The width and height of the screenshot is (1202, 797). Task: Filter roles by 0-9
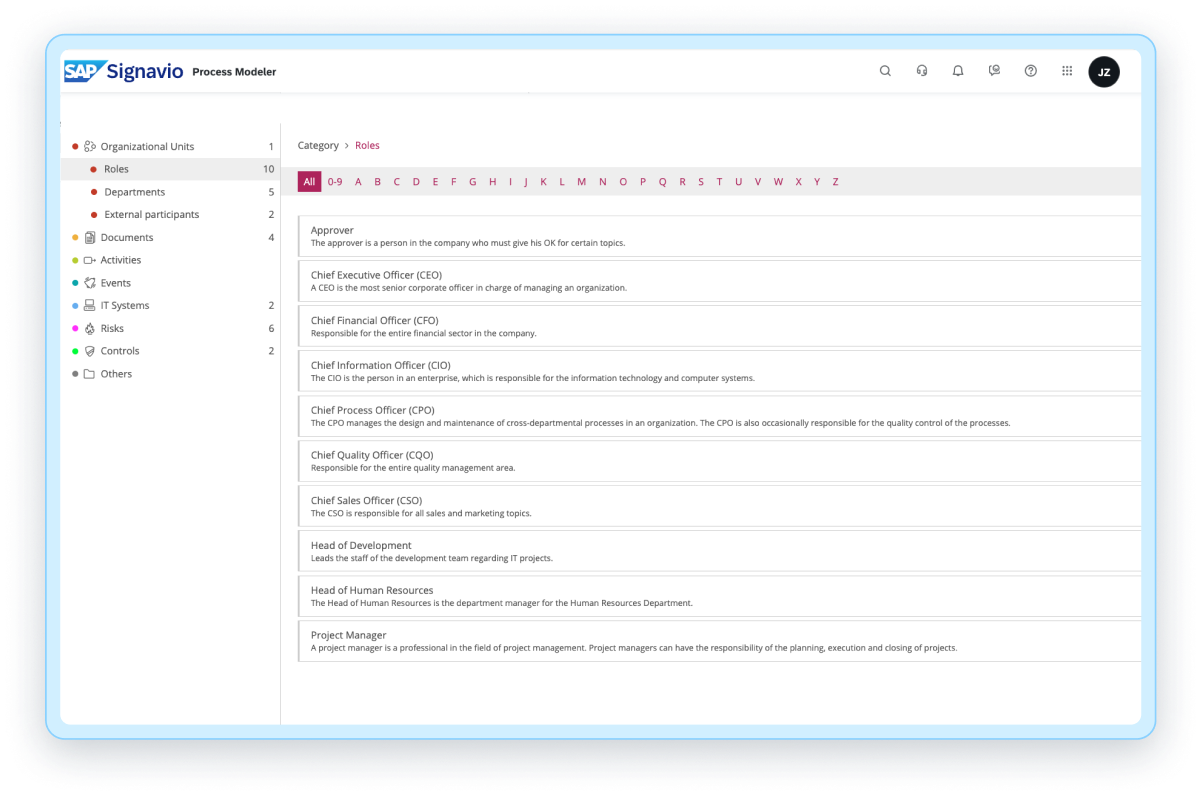coord(335,182)
